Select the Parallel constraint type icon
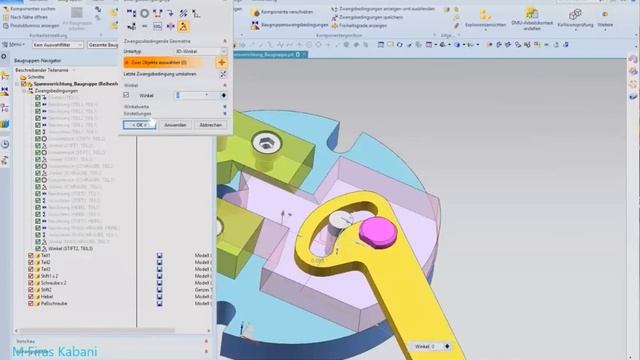The width and height of the screenshot is (640, 360). pos(184,13)
